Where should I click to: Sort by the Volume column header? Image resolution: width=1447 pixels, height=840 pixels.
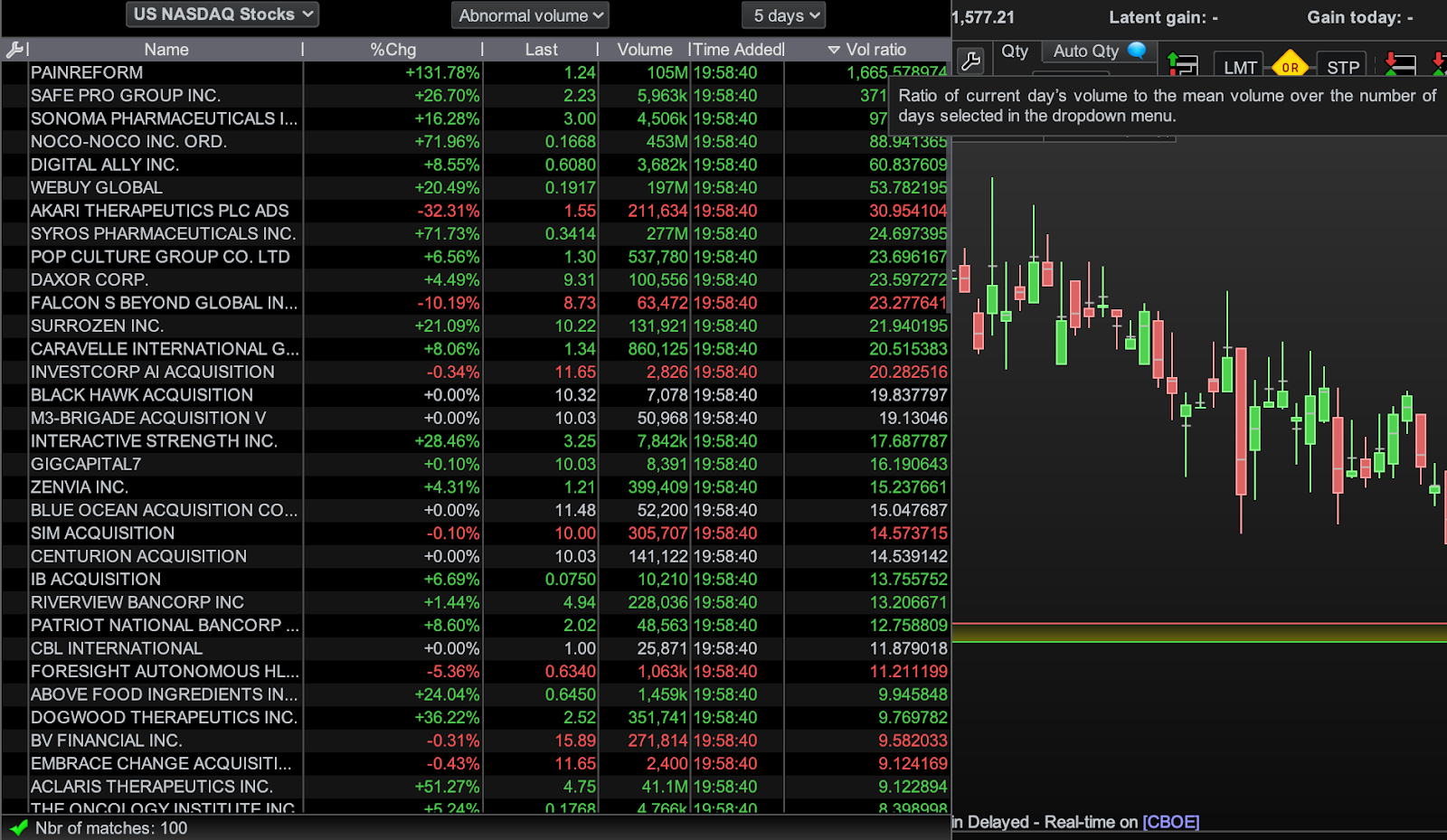tap(644, 50)
